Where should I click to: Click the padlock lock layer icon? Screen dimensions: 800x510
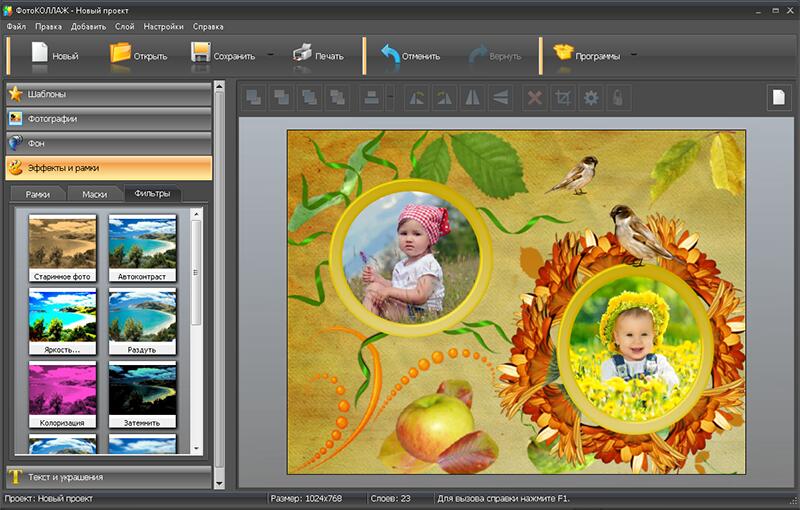pos(619,97)
